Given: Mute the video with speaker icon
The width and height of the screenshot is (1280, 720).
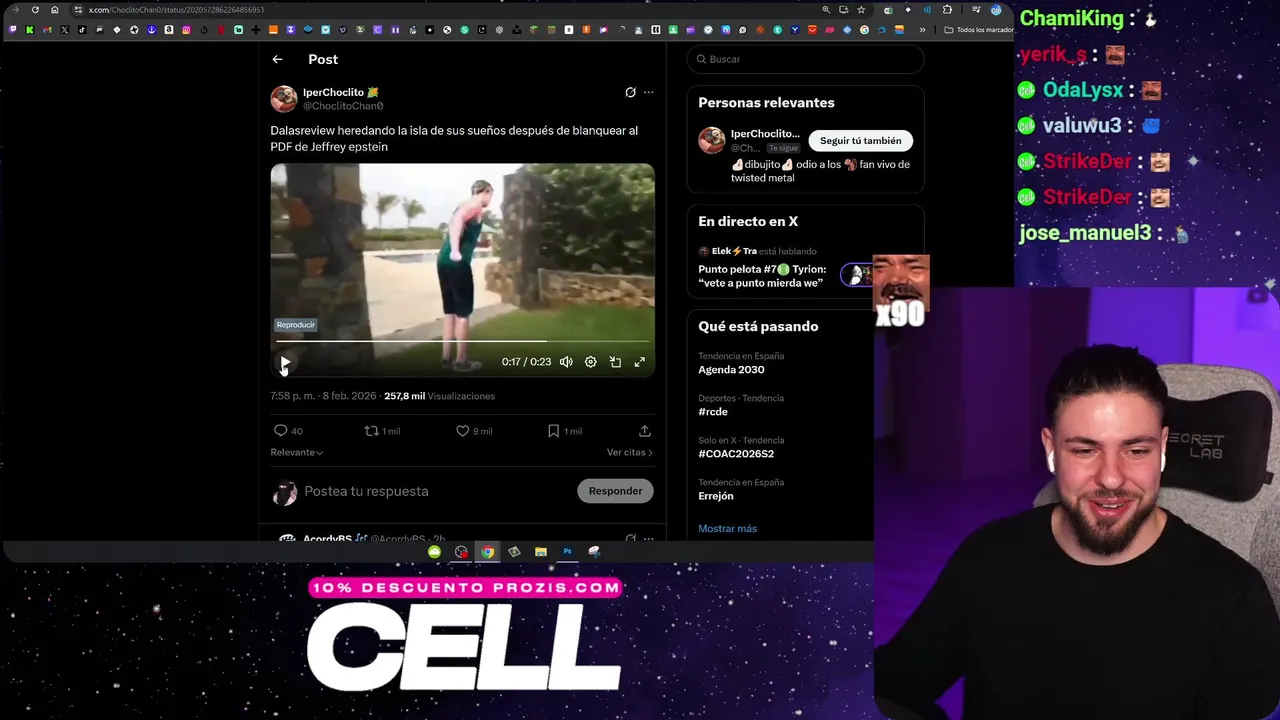Looking at the screenshot, I should 566,362.
